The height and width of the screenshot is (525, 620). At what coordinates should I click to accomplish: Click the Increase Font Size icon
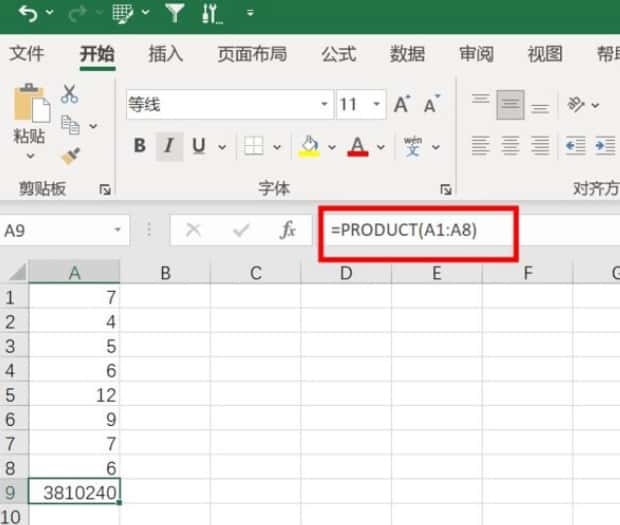pyautogui.click(x=402, y=104)
